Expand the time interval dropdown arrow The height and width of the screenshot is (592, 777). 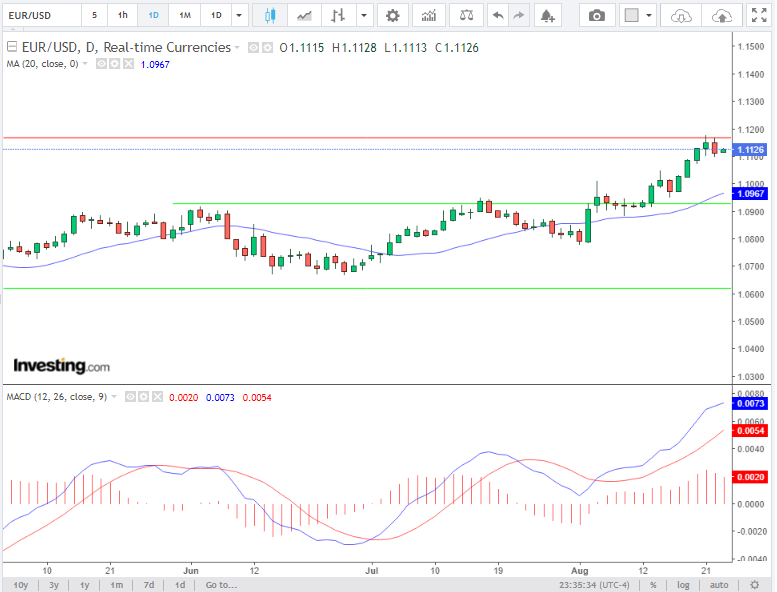pos(238,15)
